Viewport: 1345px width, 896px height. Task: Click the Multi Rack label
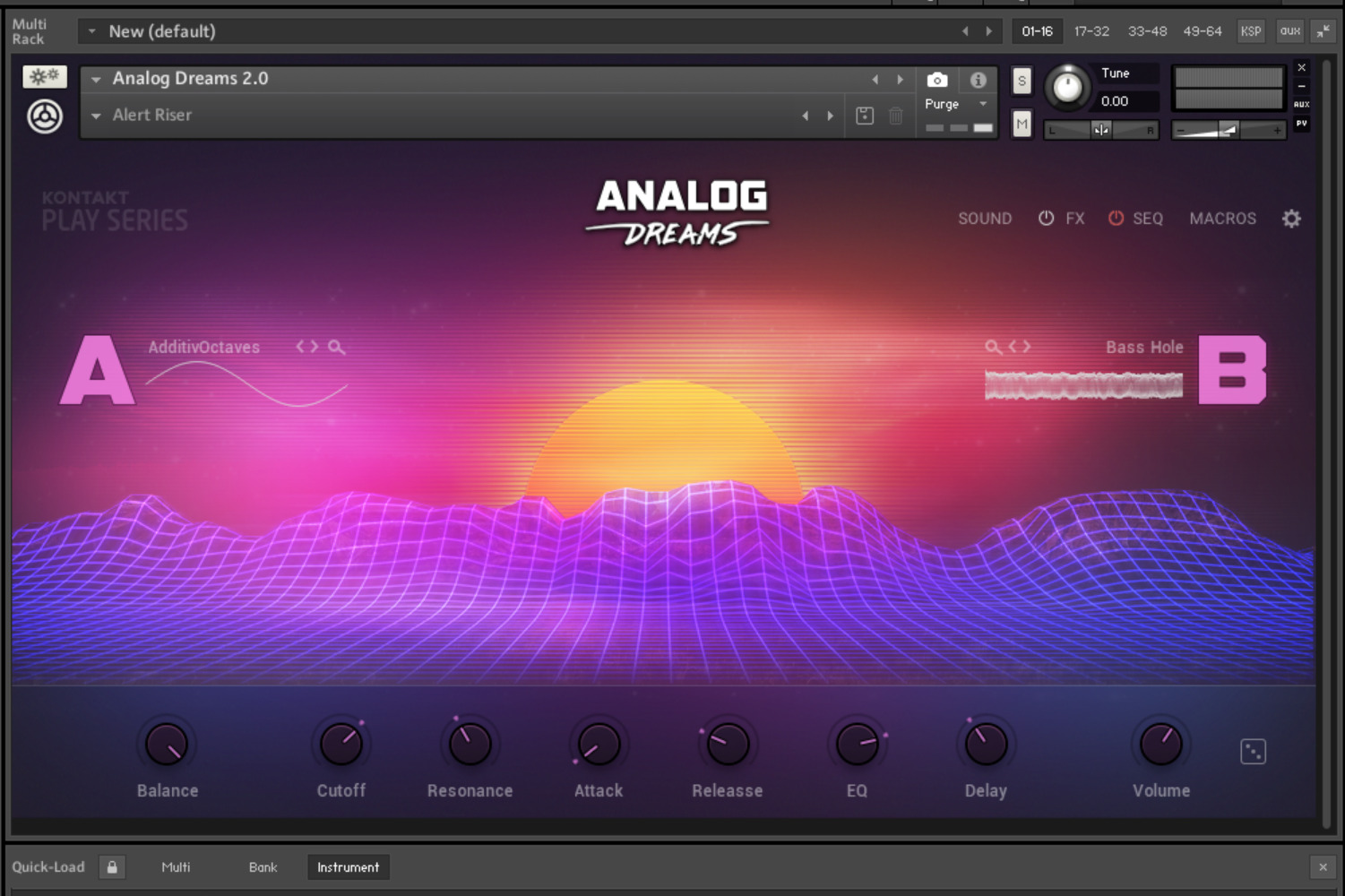pos(29,31)
